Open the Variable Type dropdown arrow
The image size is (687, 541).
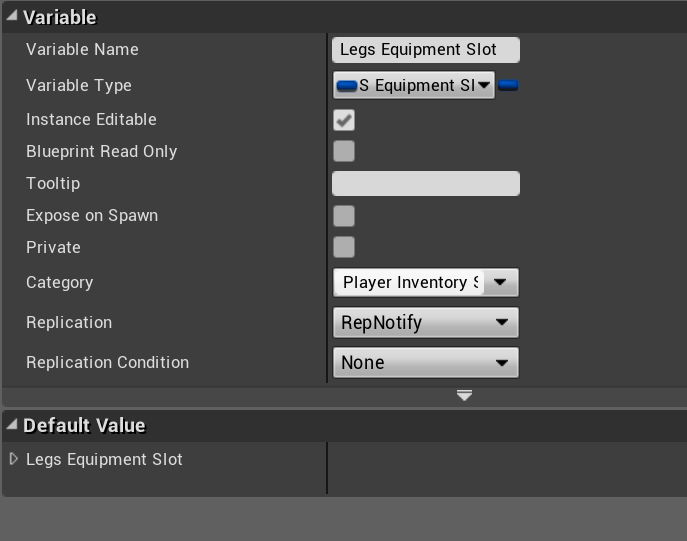[484, 86]
